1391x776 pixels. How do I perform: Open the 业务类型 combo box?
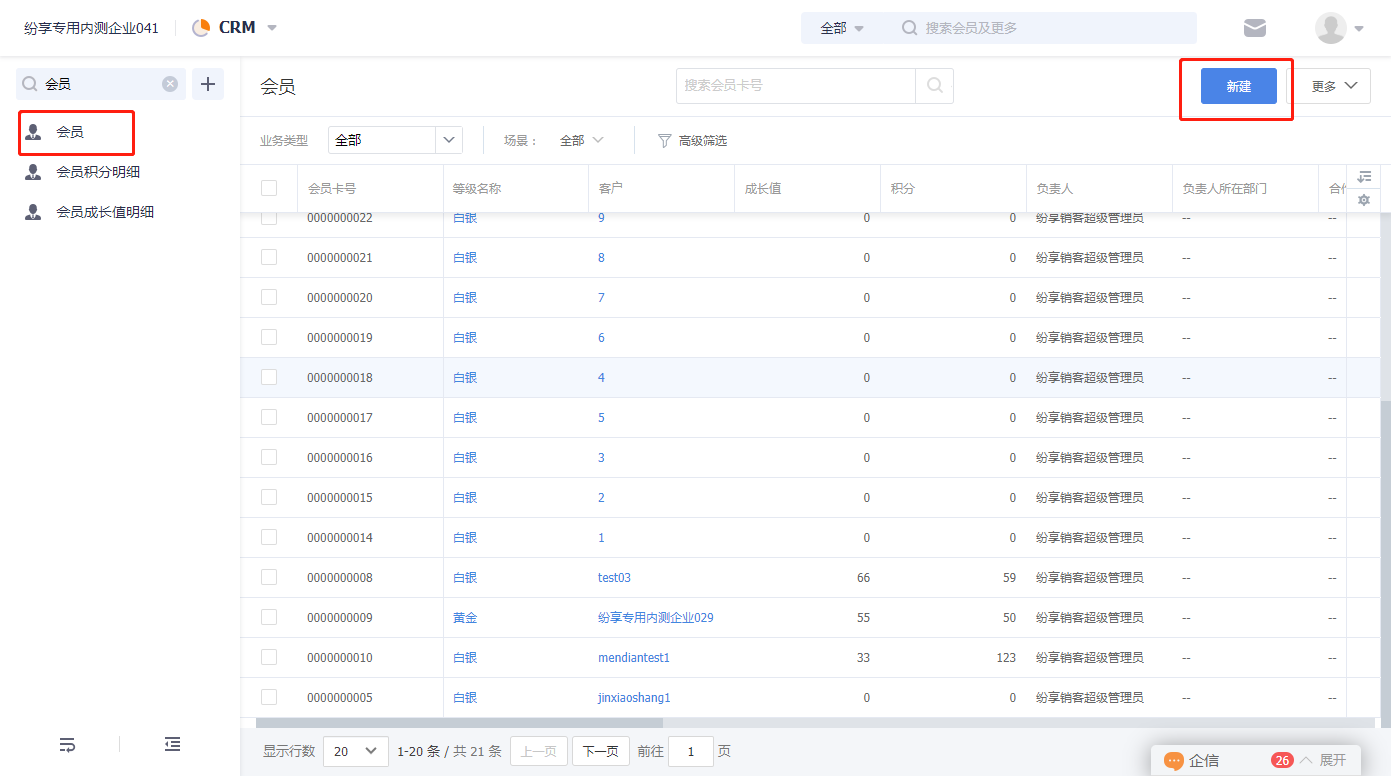click(x=395, y=140)
